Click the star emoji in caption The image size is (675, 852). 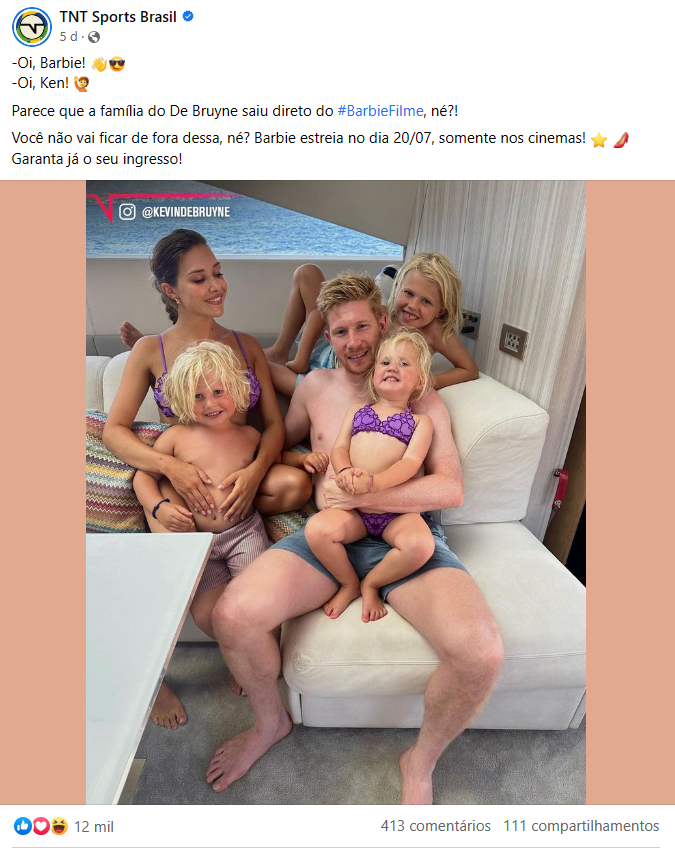[x=598, y=140]
